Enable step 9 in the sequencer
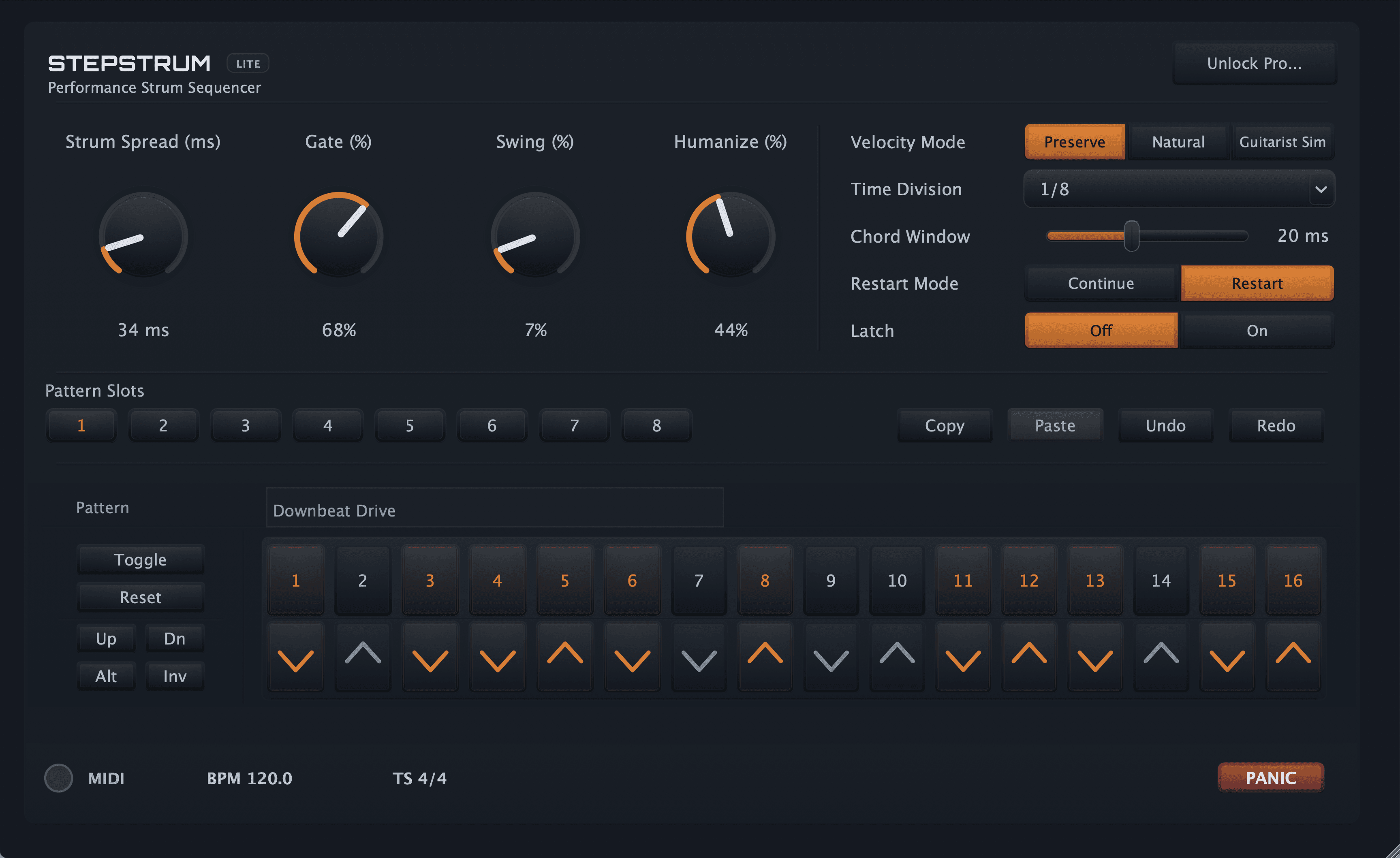 (x=831, y=580)
